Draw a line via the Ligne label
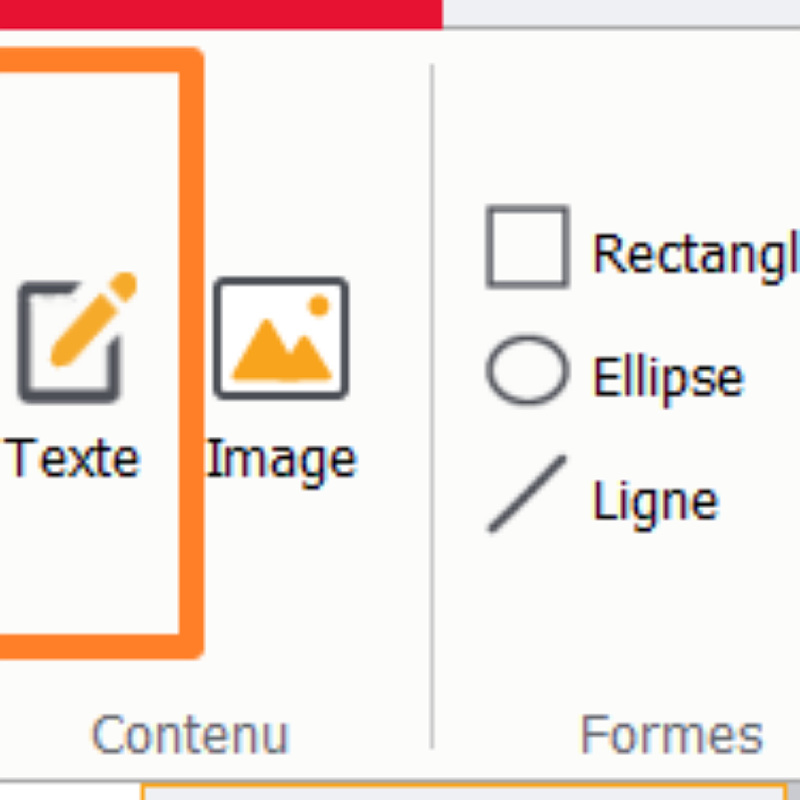 (655, 500)
